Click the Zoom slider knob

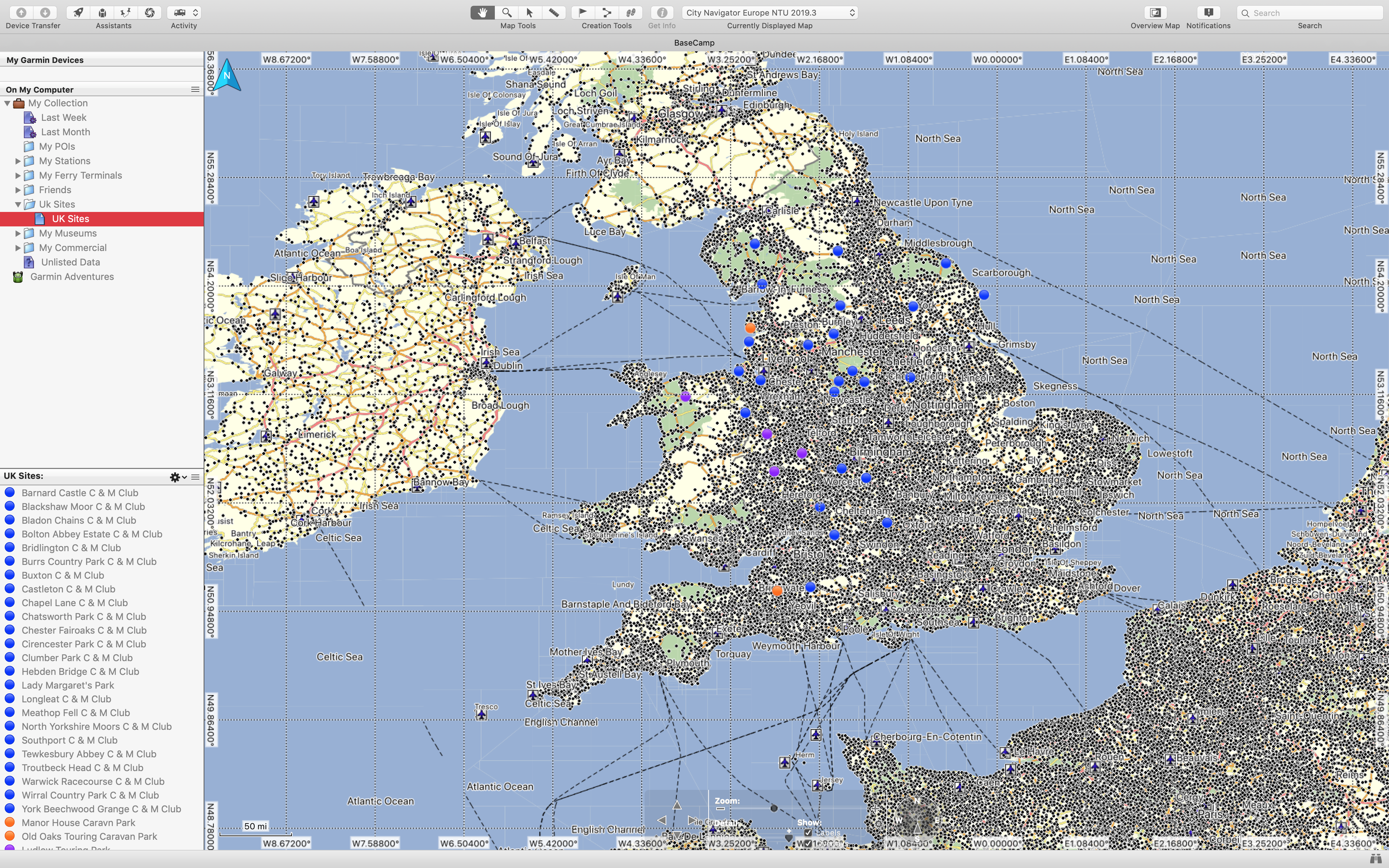click(x=774, y=808)
